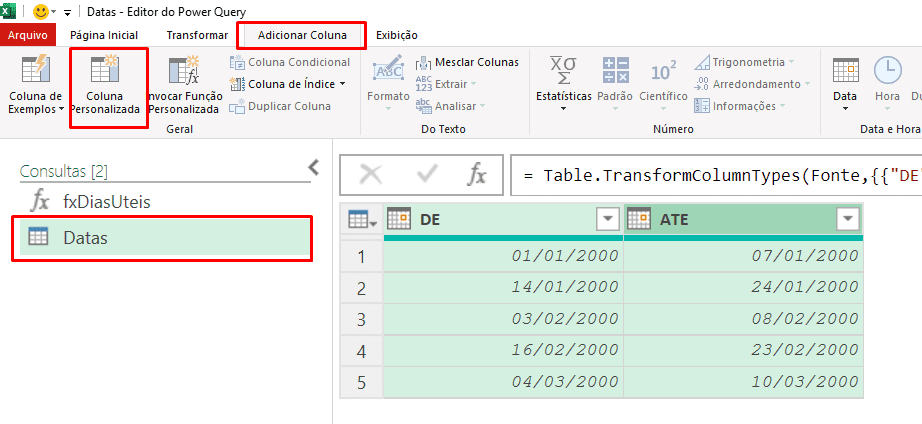Click cell 03/02/2000
Viewport: 922px width, 424px height.
point(504,320)
